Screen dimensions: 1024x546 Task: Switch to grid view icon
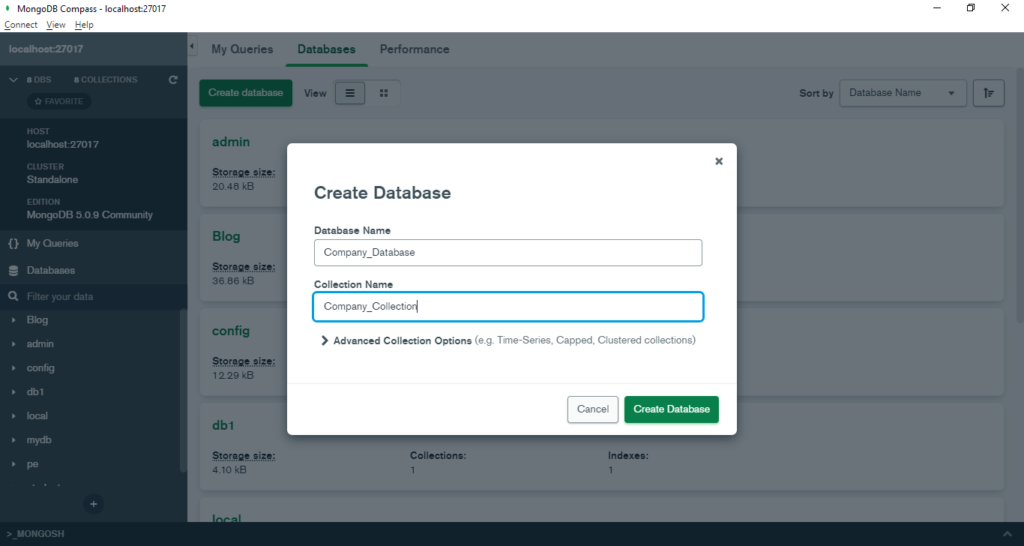click(x=383, y=93)
